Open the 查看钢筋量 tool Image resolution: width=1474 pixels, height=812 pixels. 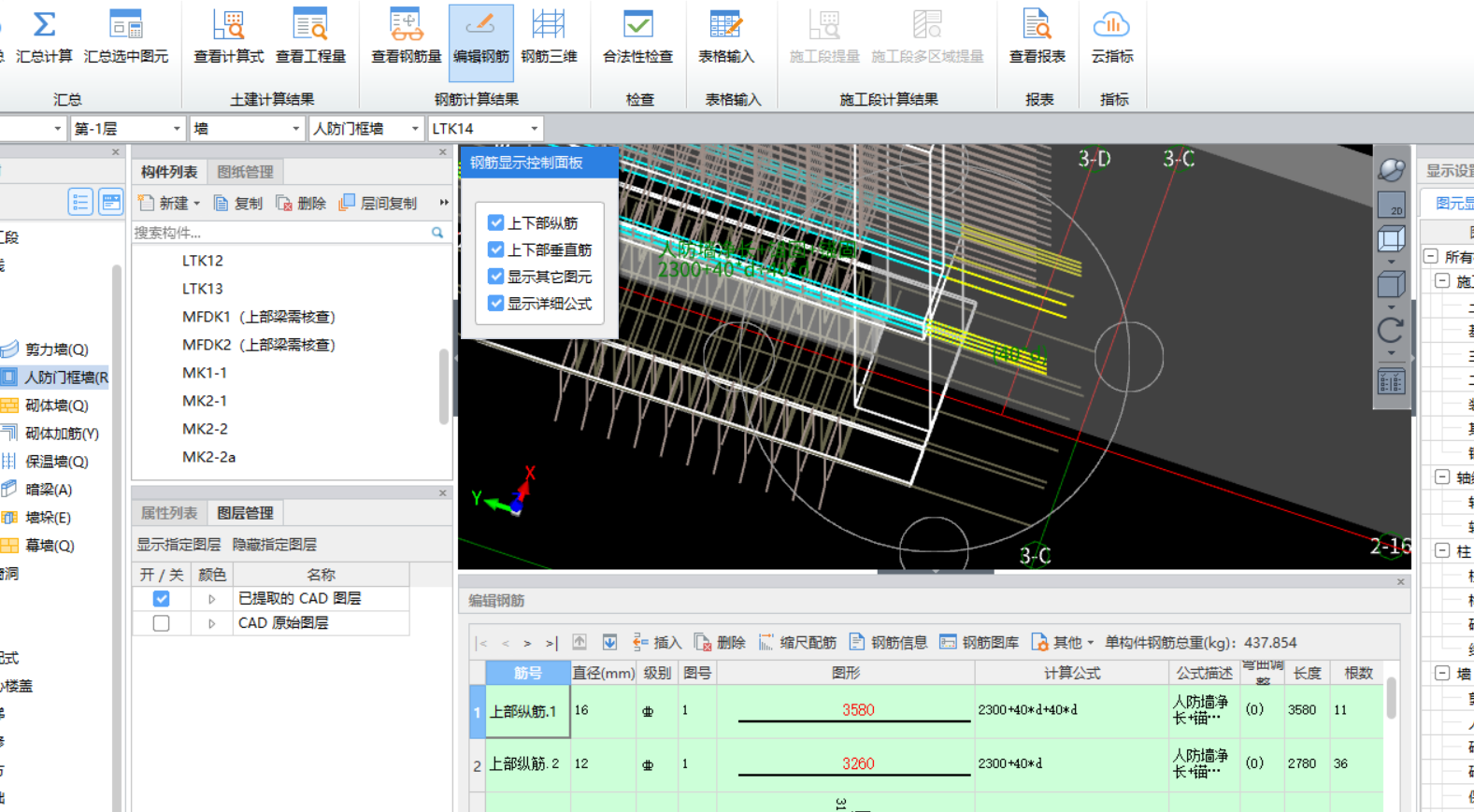(406, 37)
